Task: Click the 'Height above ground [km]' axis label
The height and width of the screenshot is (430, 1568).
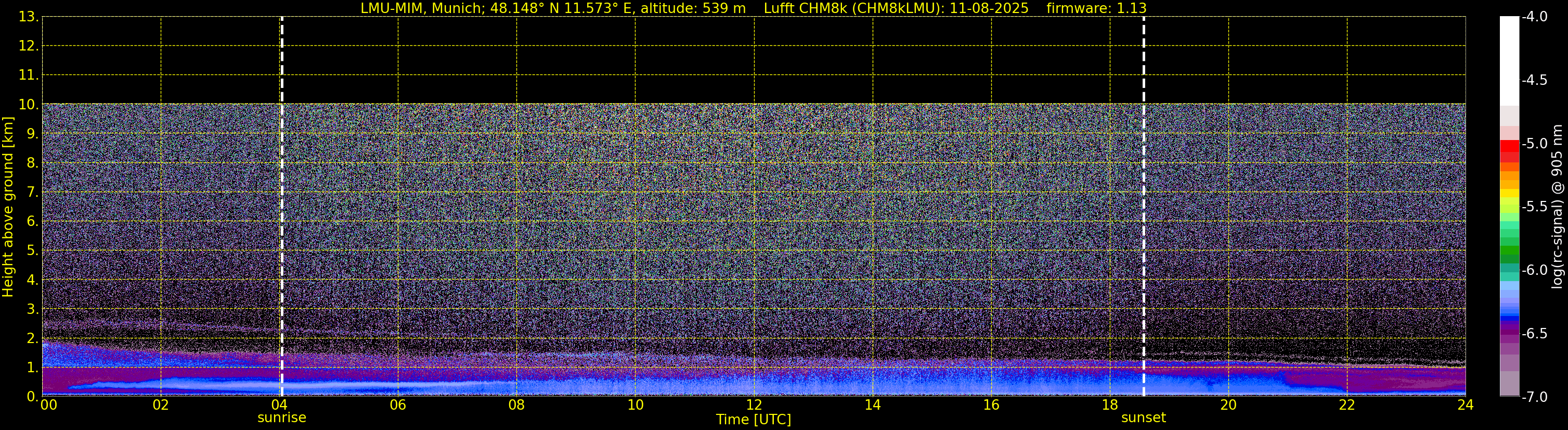Action: [x=8, y=207]
